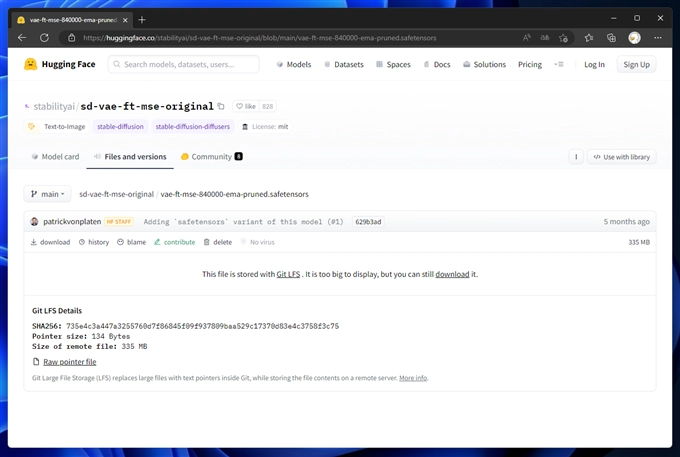Click Use with library button
The width and height of the screenshot is (680, 457).
pyautogui.click(x=621, y=157)
